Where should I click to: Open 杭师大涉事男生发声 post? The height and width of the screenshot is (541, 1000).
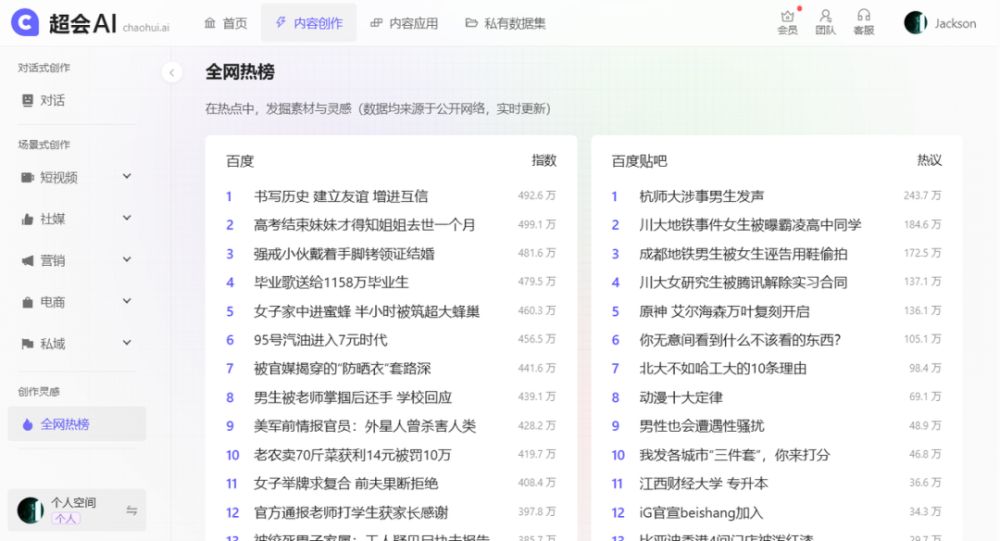click(702, 196)
